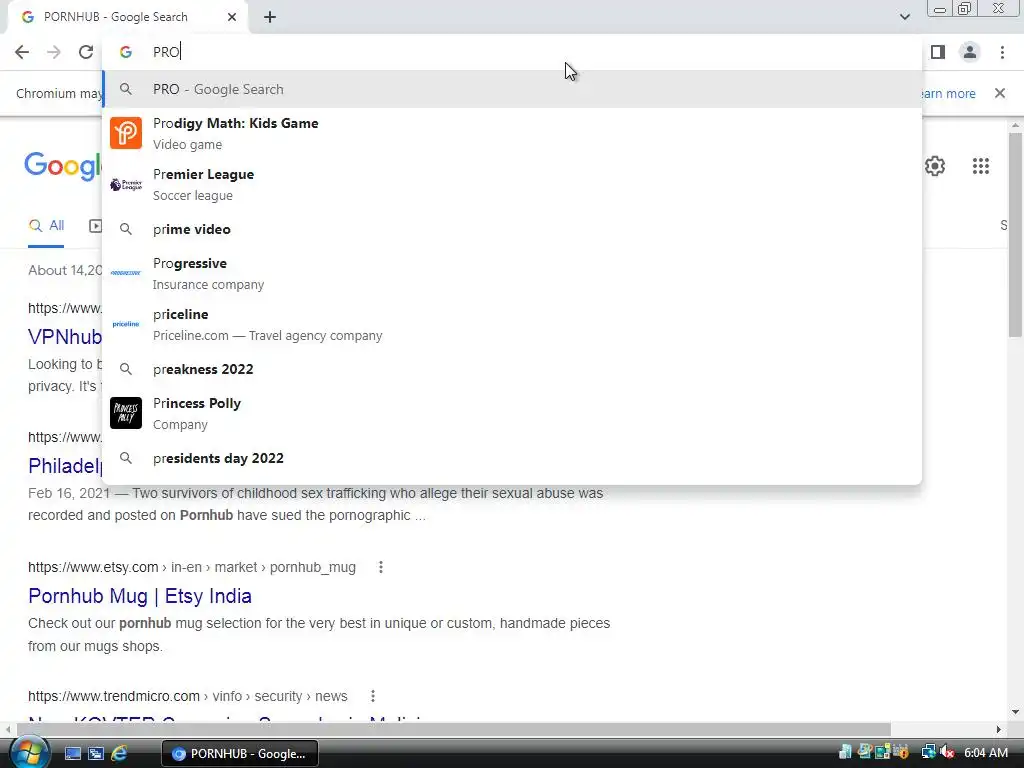Click the scroll down arrow

pos(1016,712)
